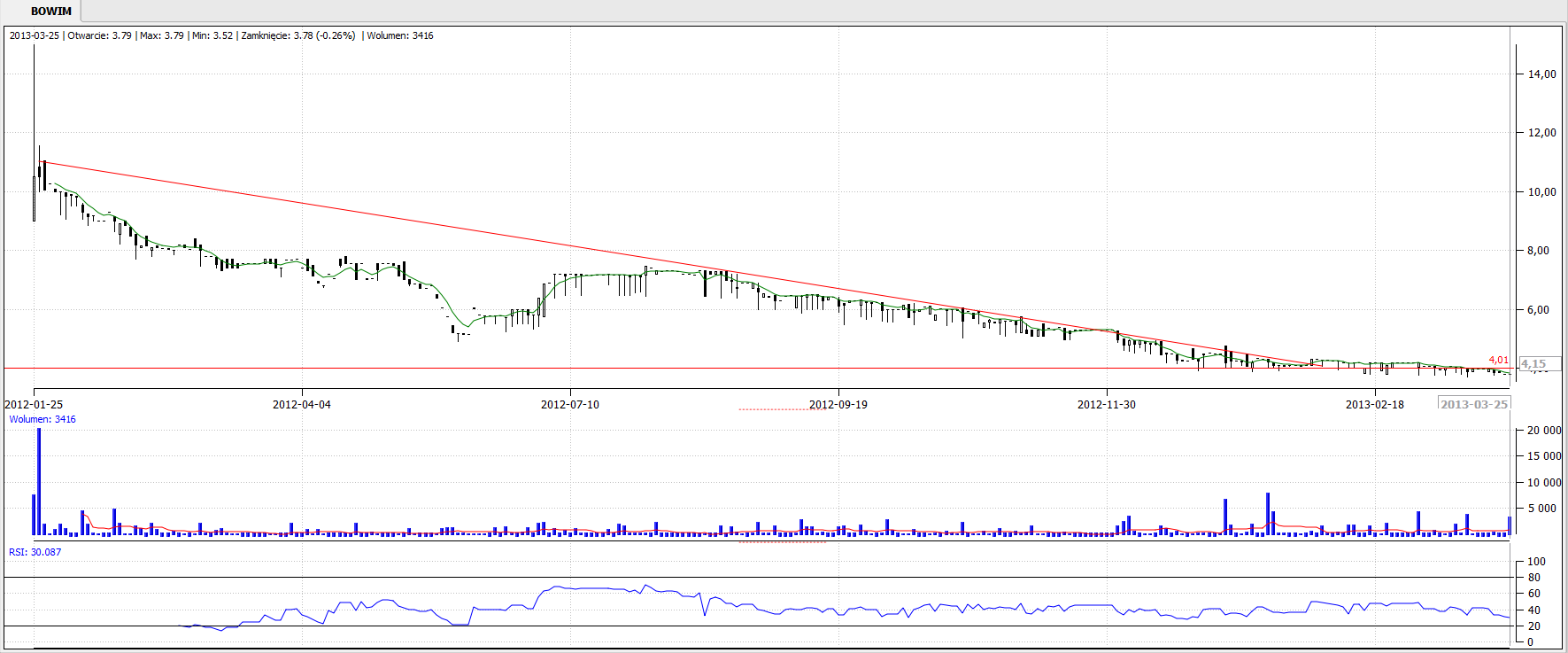Viewport: 1568px width, 653px height.
Task: Click the volume axis label 10 000
Action: [x=1544, y=483]
